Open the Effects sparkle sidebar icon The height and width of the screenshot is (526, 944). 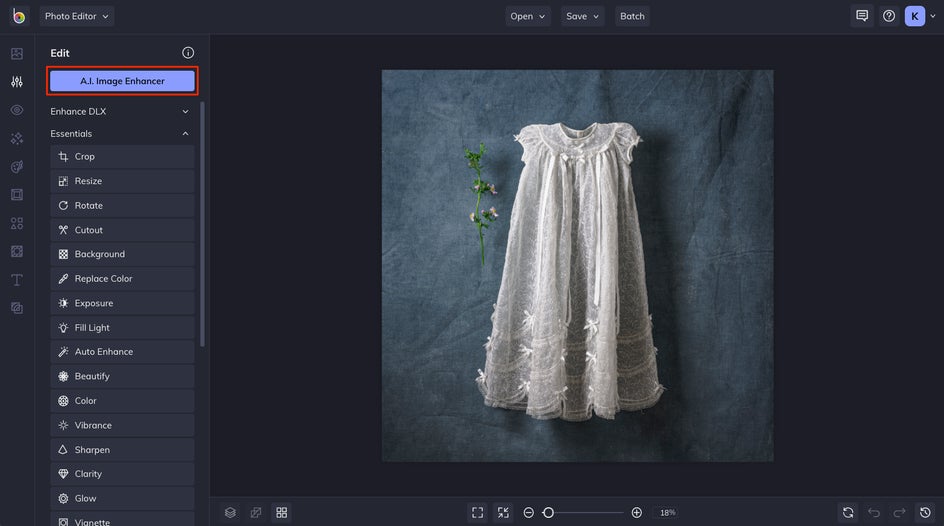click(x=17, y=138)
